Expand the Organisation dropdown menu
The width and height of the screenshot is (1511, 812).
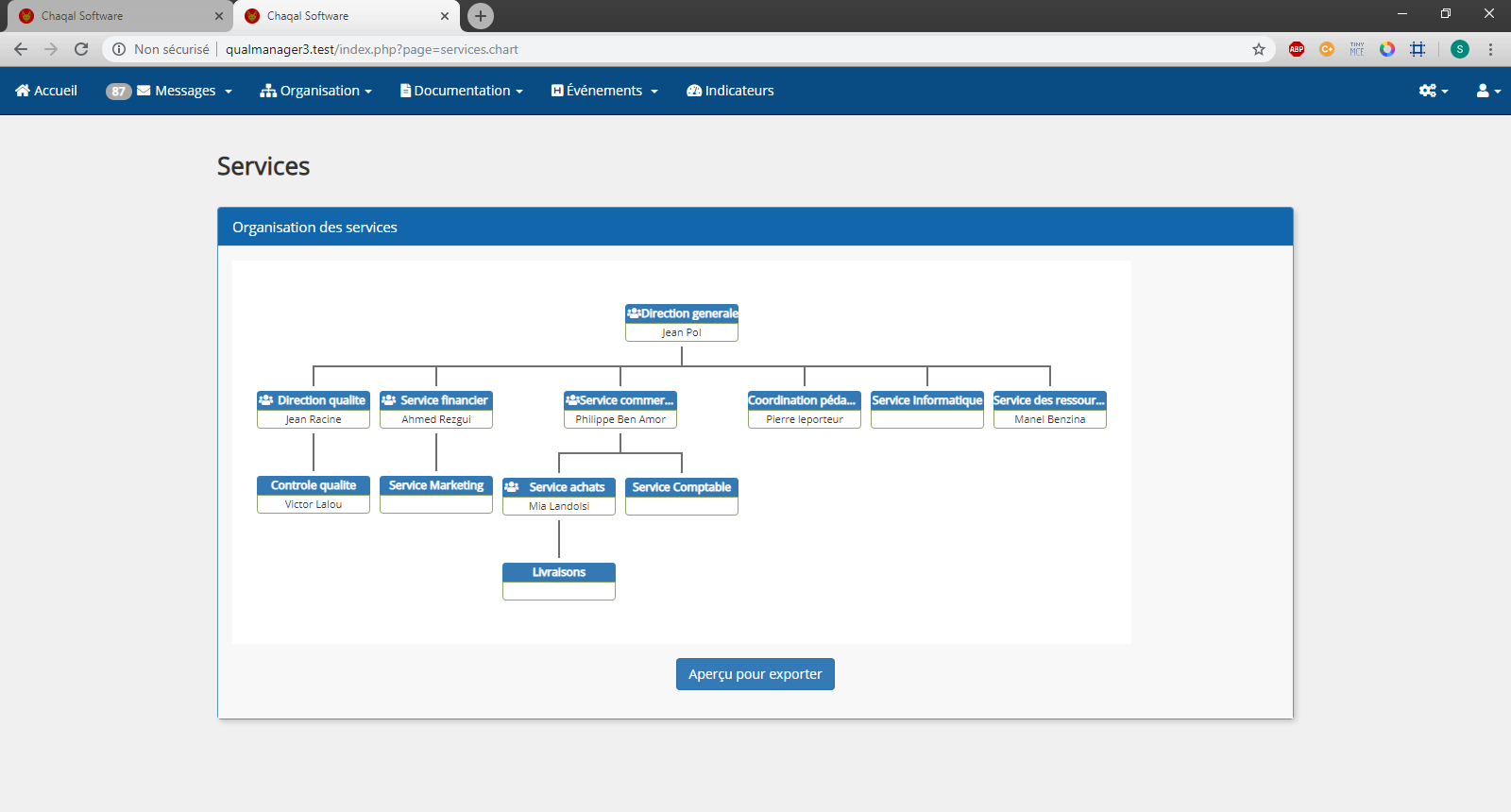coord(316,91)
